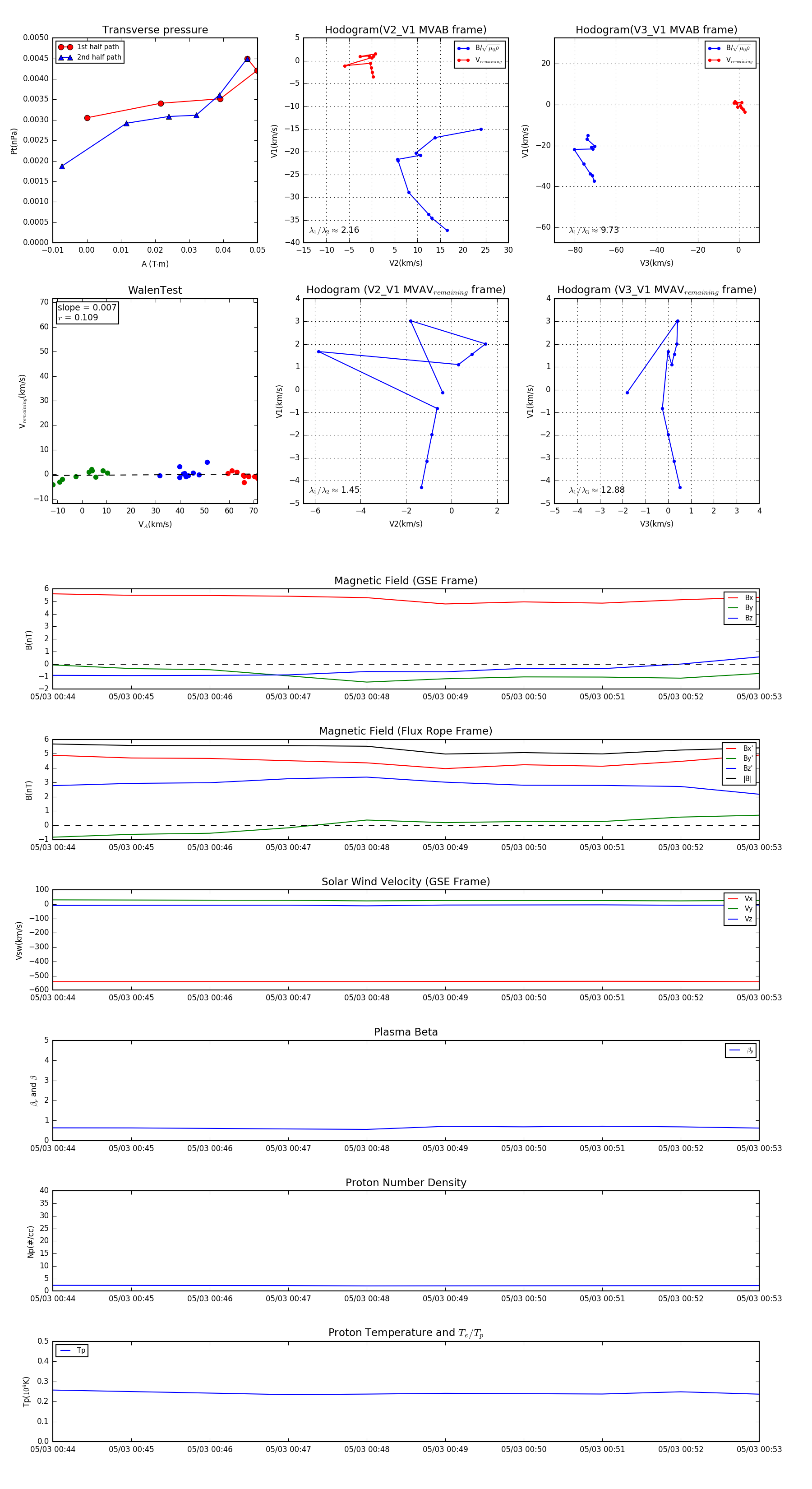The height and width of the screenshot is (1489, 812).
Task: Click the "r = 0.109" correlation text
Action: tap(78, 317)
